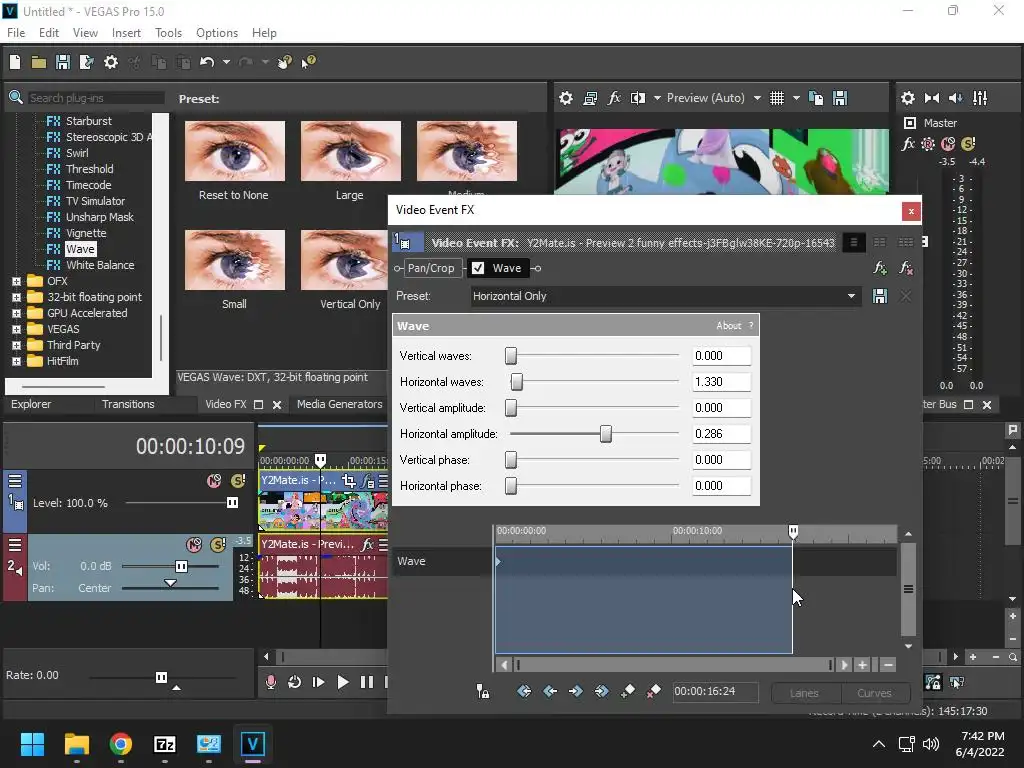Toggle the Wave plug-in checkbox
The width and height of the screenshot is (1024, 768).
478,268
